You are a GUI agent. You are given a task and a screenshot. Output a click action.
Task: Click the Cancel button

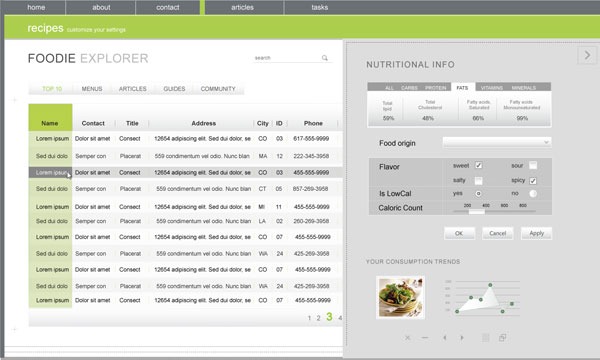497,233
